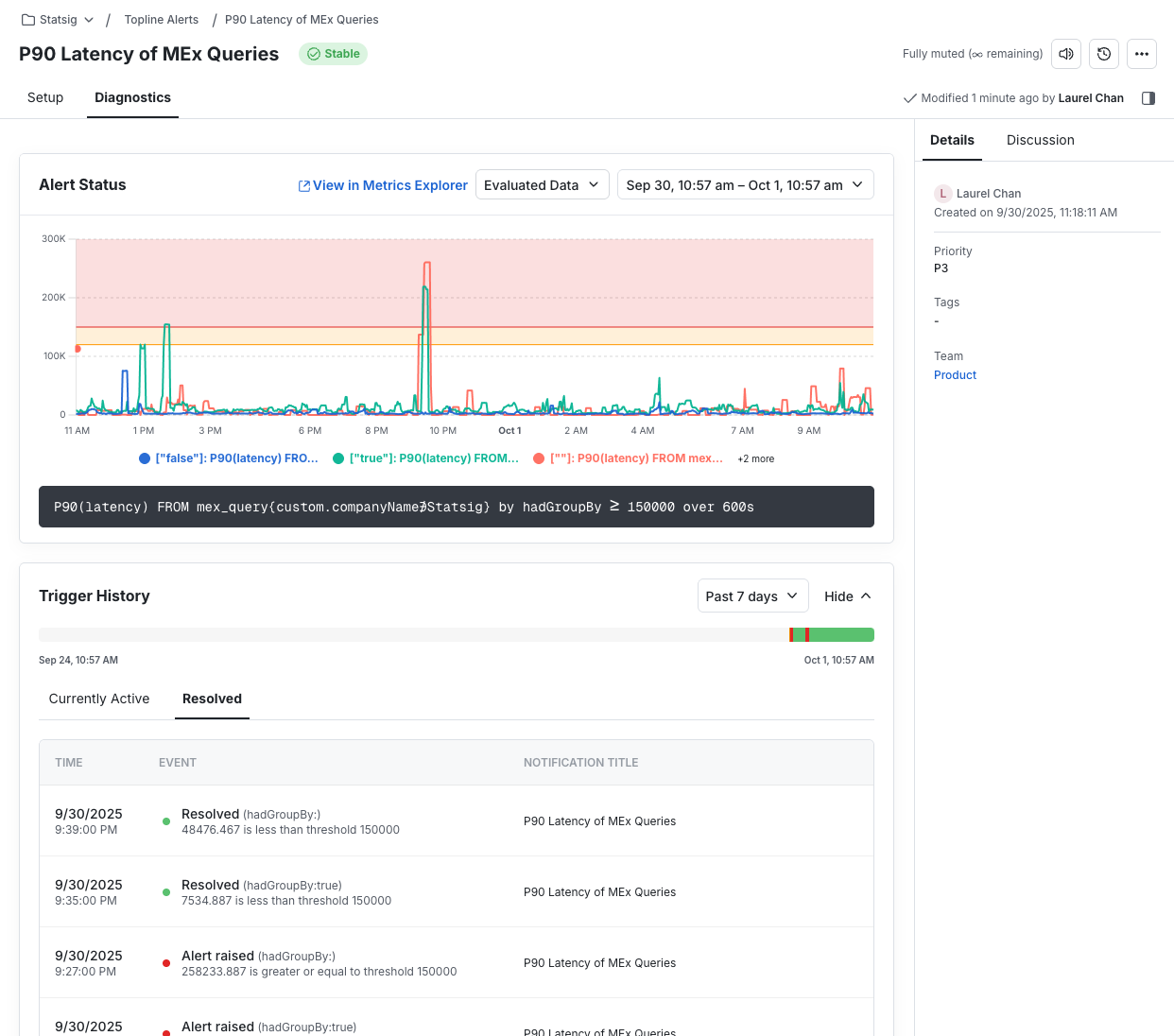Click the mute alert speaker icon

click(x=1066, y=54)
